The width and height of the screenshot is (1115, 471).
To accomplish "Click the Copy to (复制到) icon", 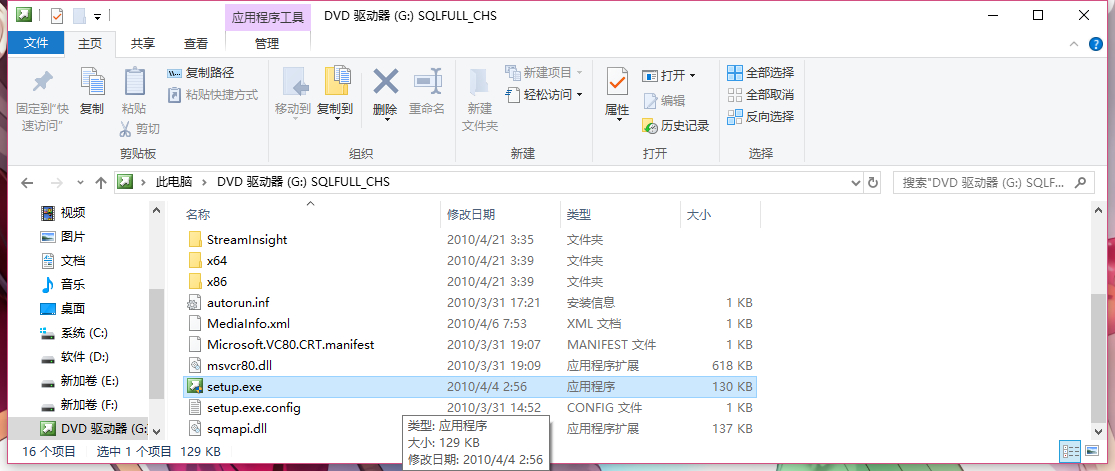I will [x=336, y=83].
